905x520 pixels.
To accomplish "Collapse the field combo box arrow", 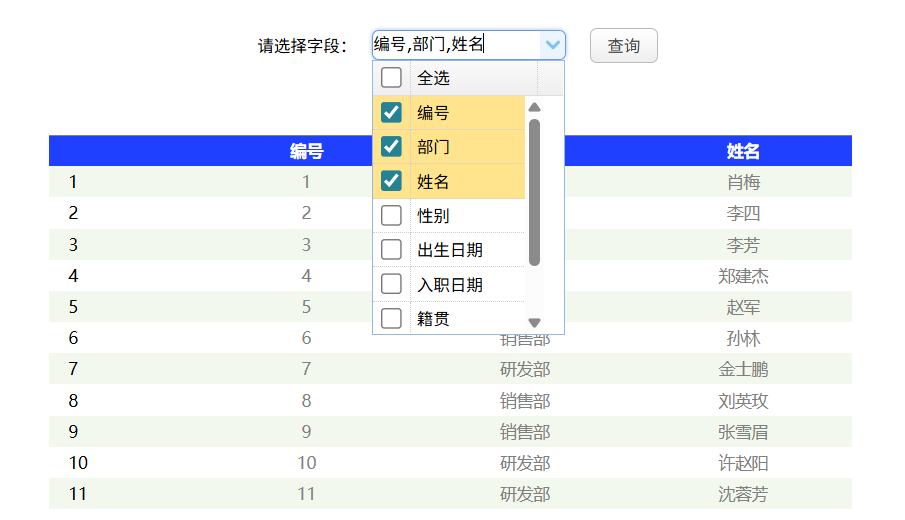I will (552, 45).
